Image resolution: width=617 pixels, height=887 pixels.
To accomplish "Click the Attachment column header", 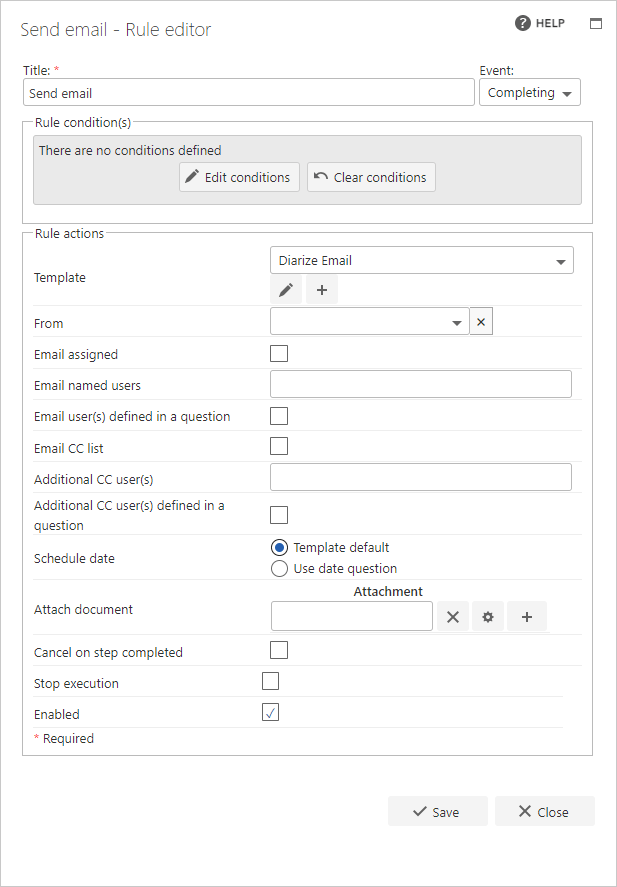I will (388, 591).
